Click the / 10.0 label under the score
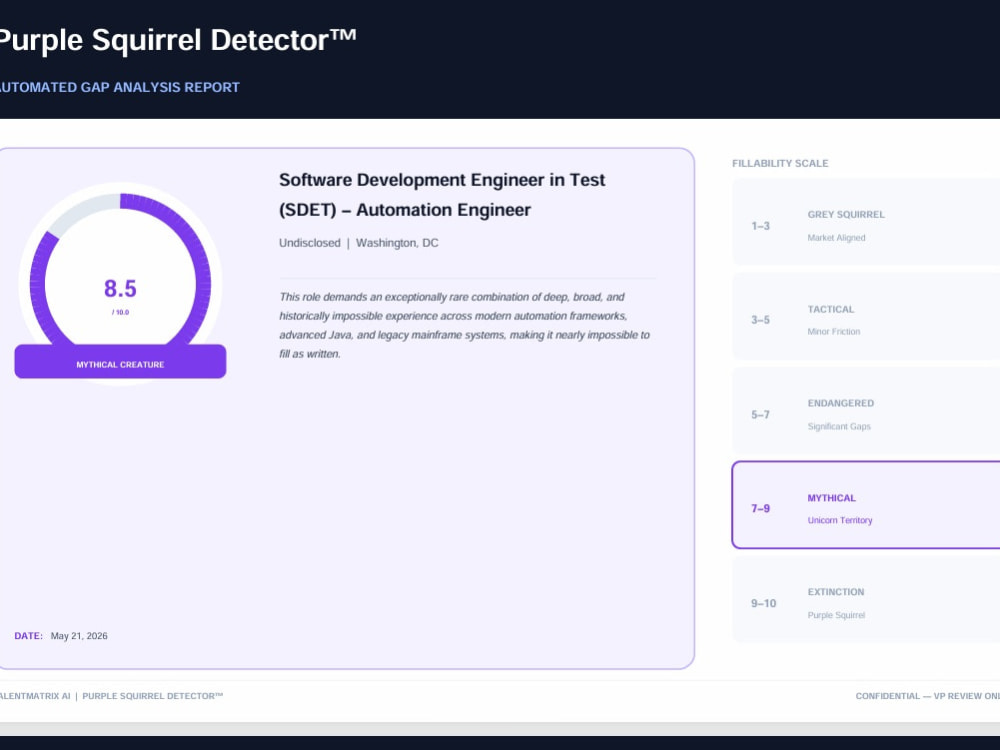This screenshot has width=1000, height=750. pyautogui.click(x=121, y=312)
